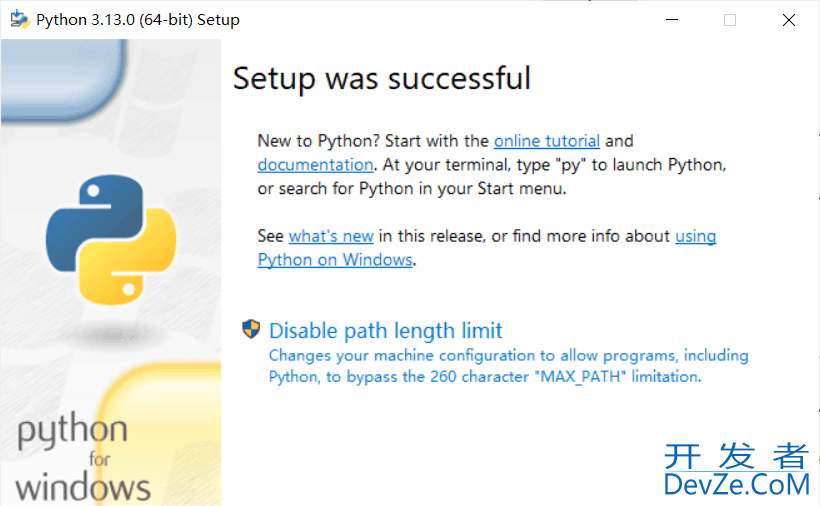
Task: Click the UAC shield icon
Action: pos(251,329)
